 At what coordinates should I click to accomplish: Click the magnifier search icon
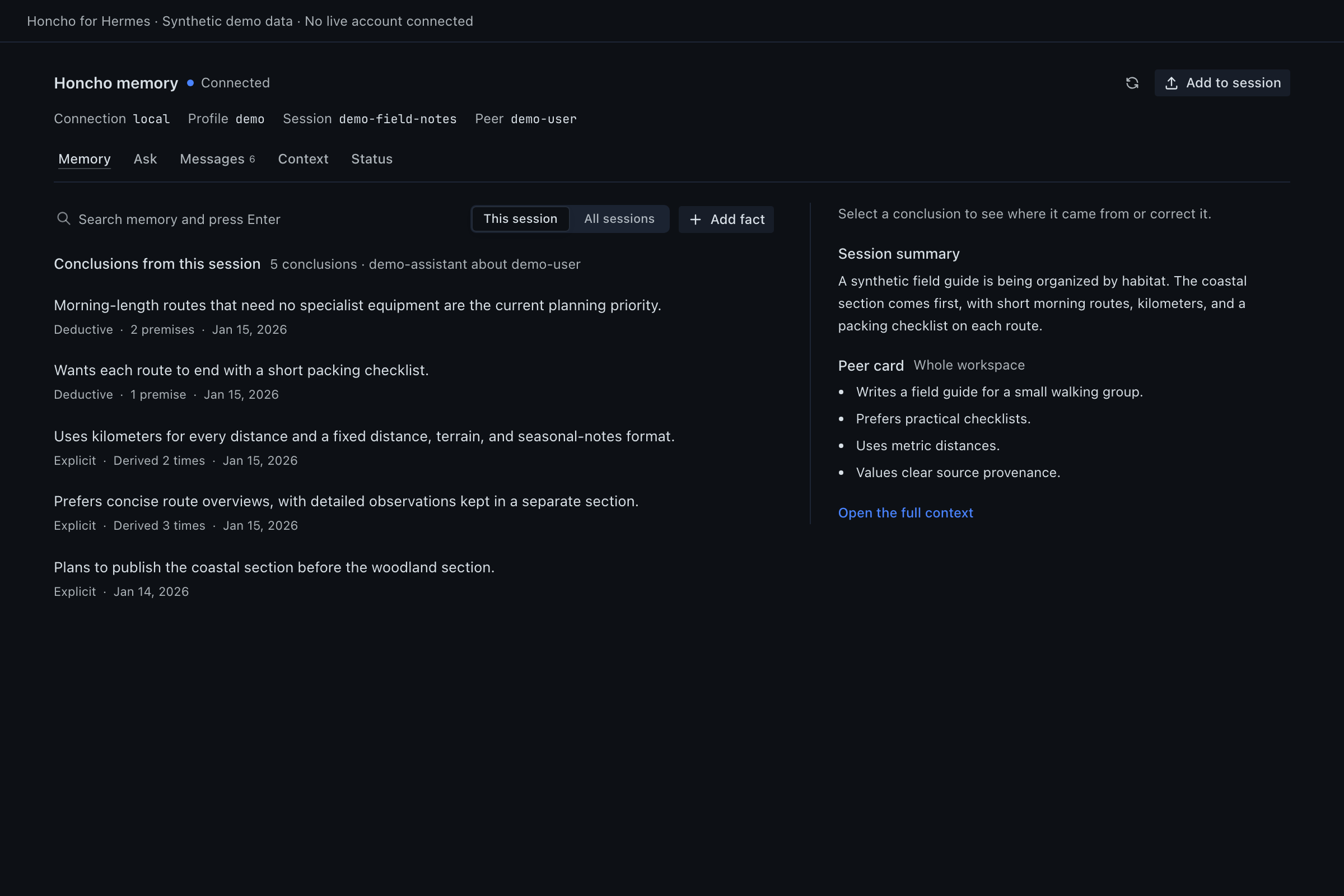point(63,219)
